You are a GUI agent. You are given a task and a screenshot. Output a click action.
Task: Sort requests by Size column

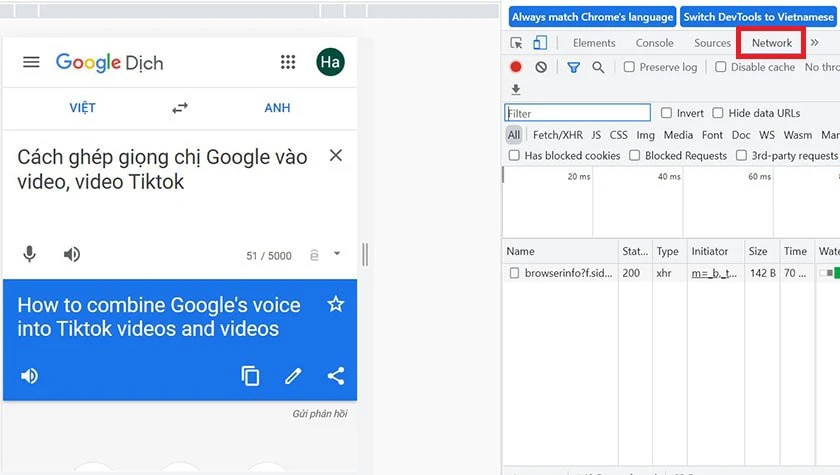pyautogui.click(x=762, y=251)
